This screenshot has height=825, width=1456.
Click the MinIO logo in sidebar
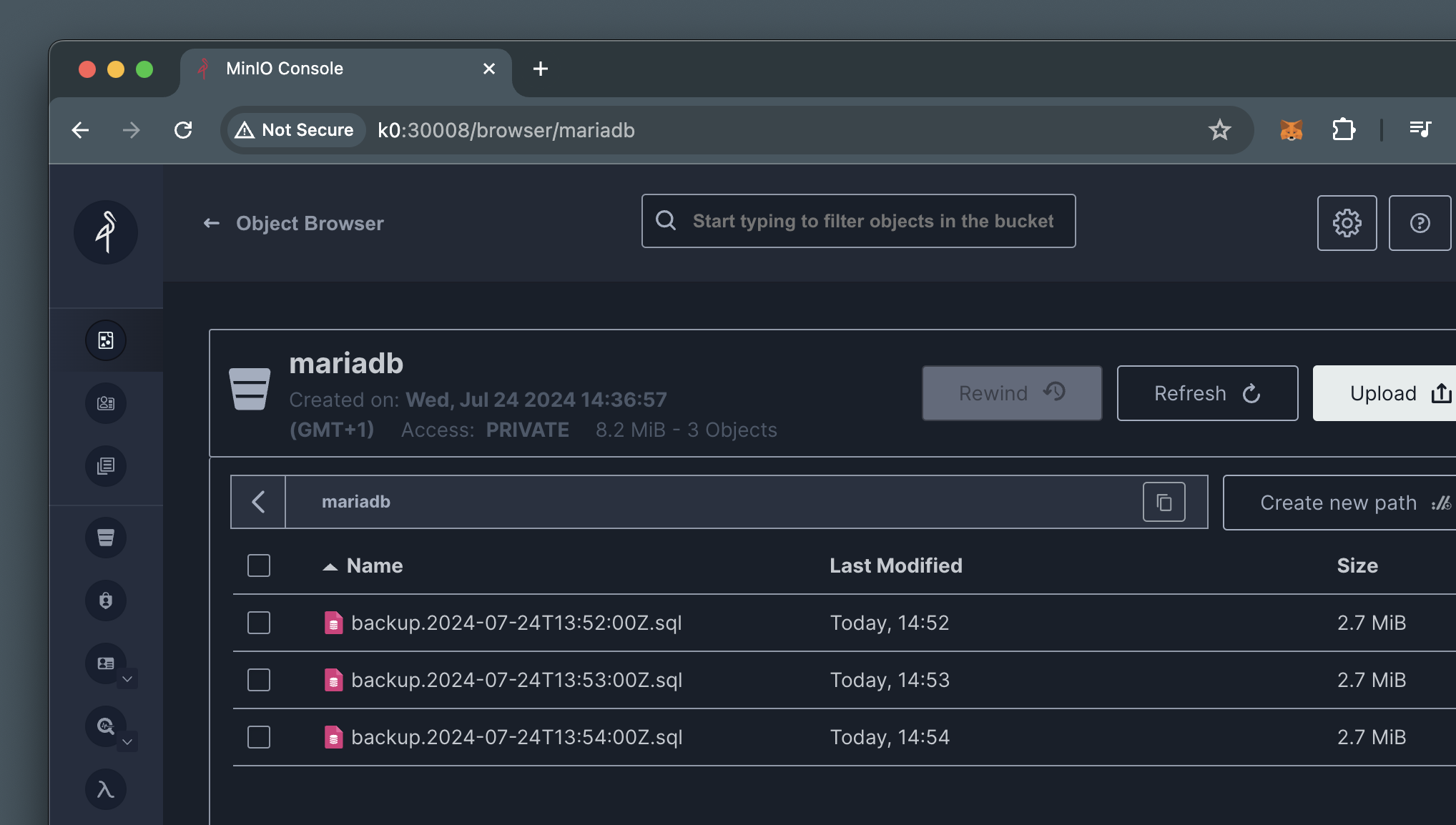tap(106, 232)
